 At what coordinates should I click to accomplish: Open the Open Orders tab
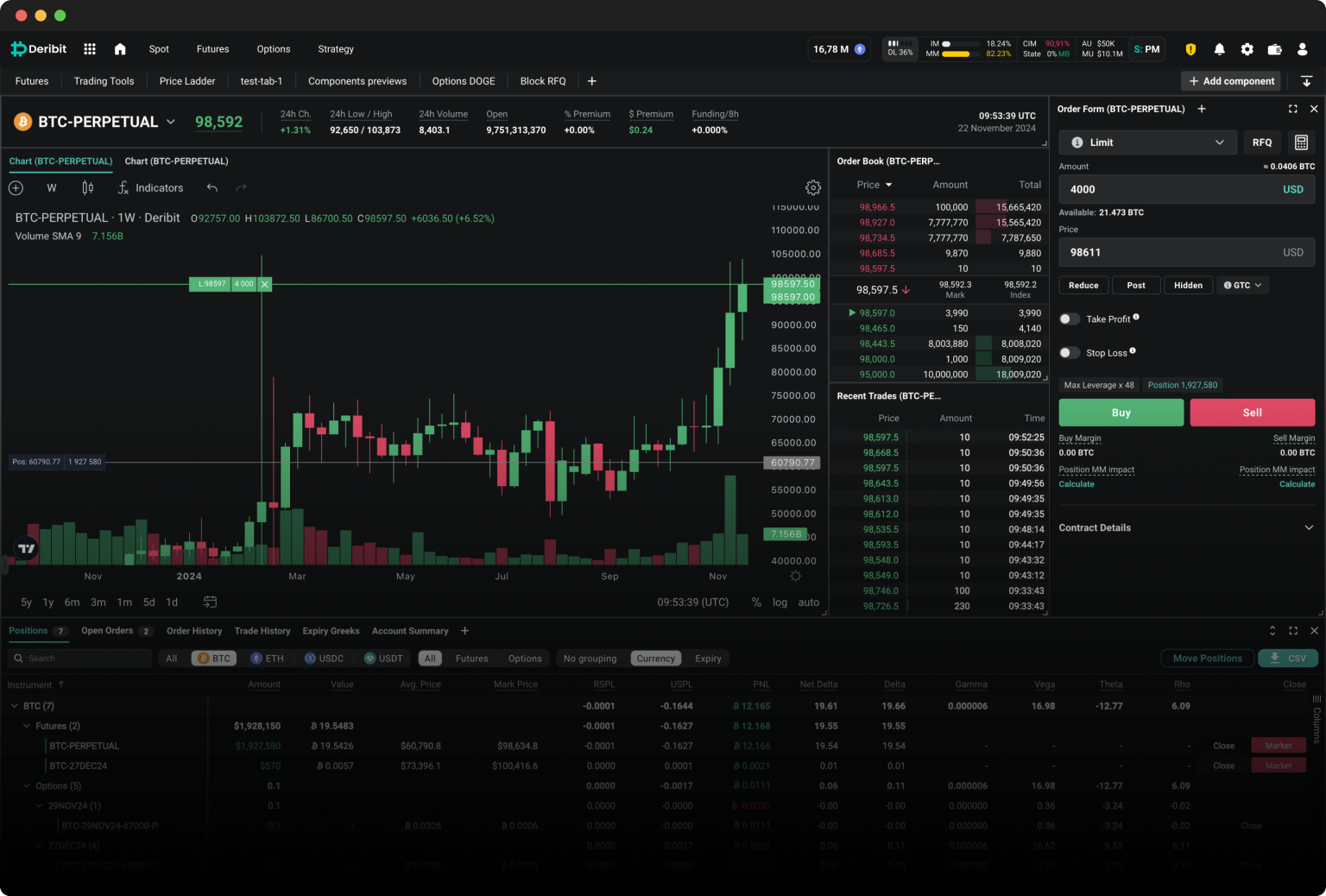pos(117,631)
